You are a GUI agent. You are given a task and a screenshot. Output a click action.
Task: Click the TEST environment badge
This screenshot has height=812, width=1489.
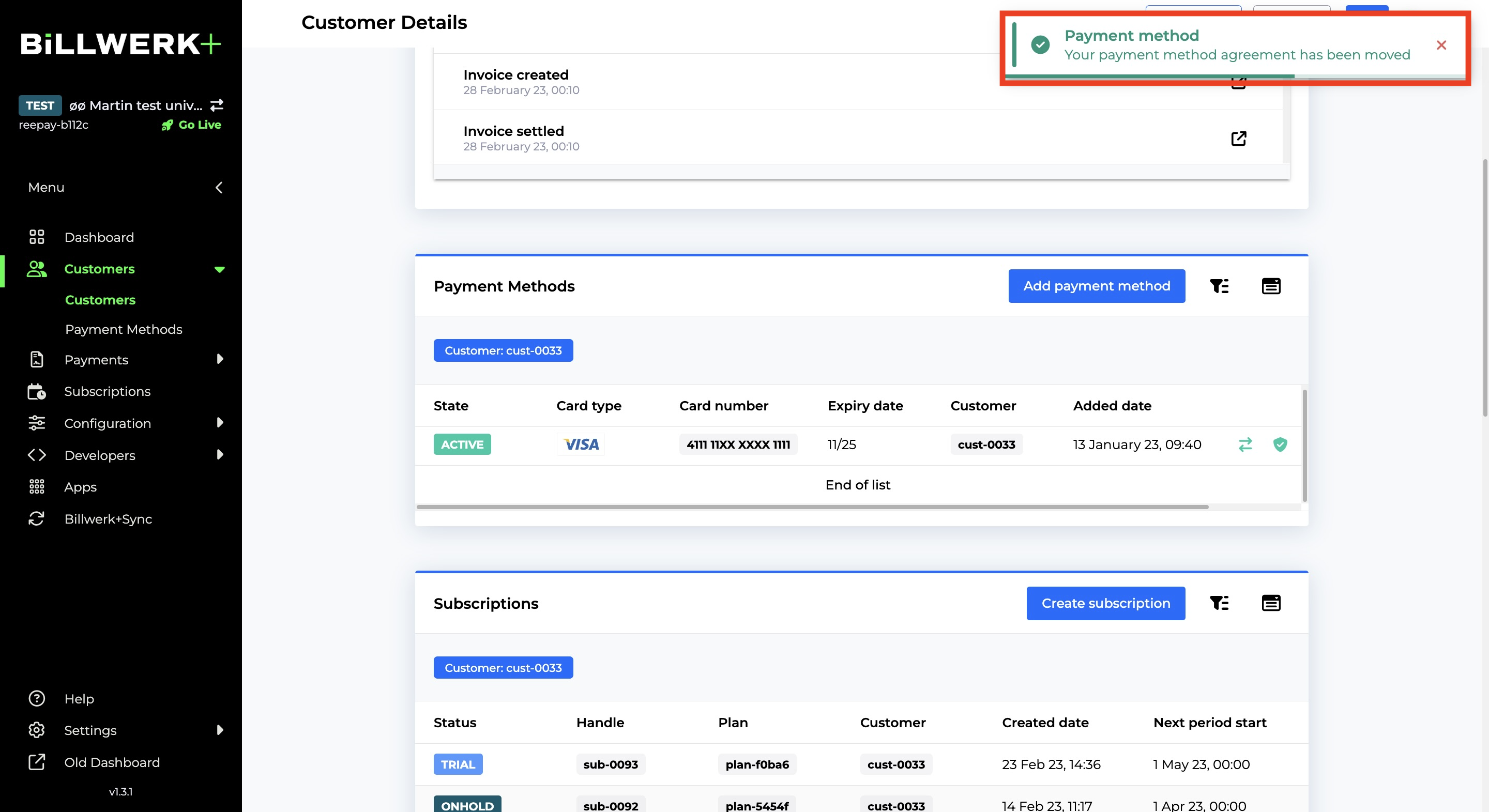(x=40, y=105)
